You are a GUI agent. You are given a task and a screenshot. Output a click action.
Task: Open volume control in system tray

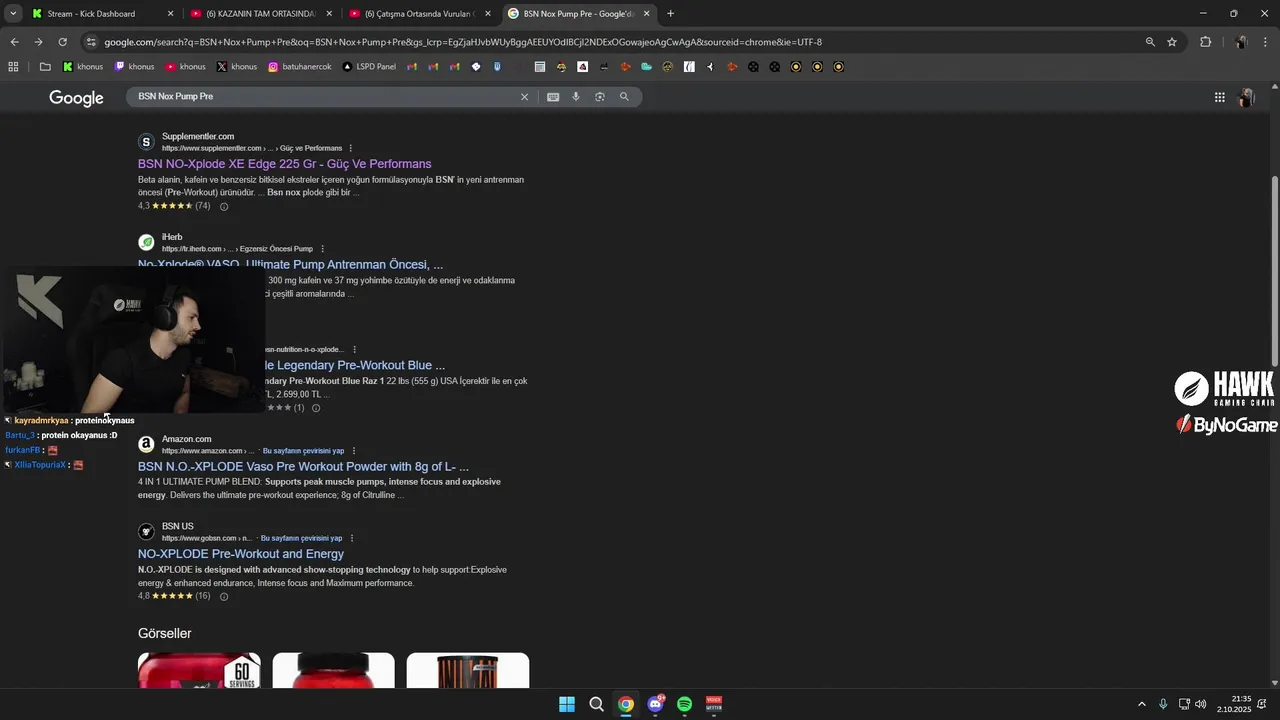click(1200, 704)
